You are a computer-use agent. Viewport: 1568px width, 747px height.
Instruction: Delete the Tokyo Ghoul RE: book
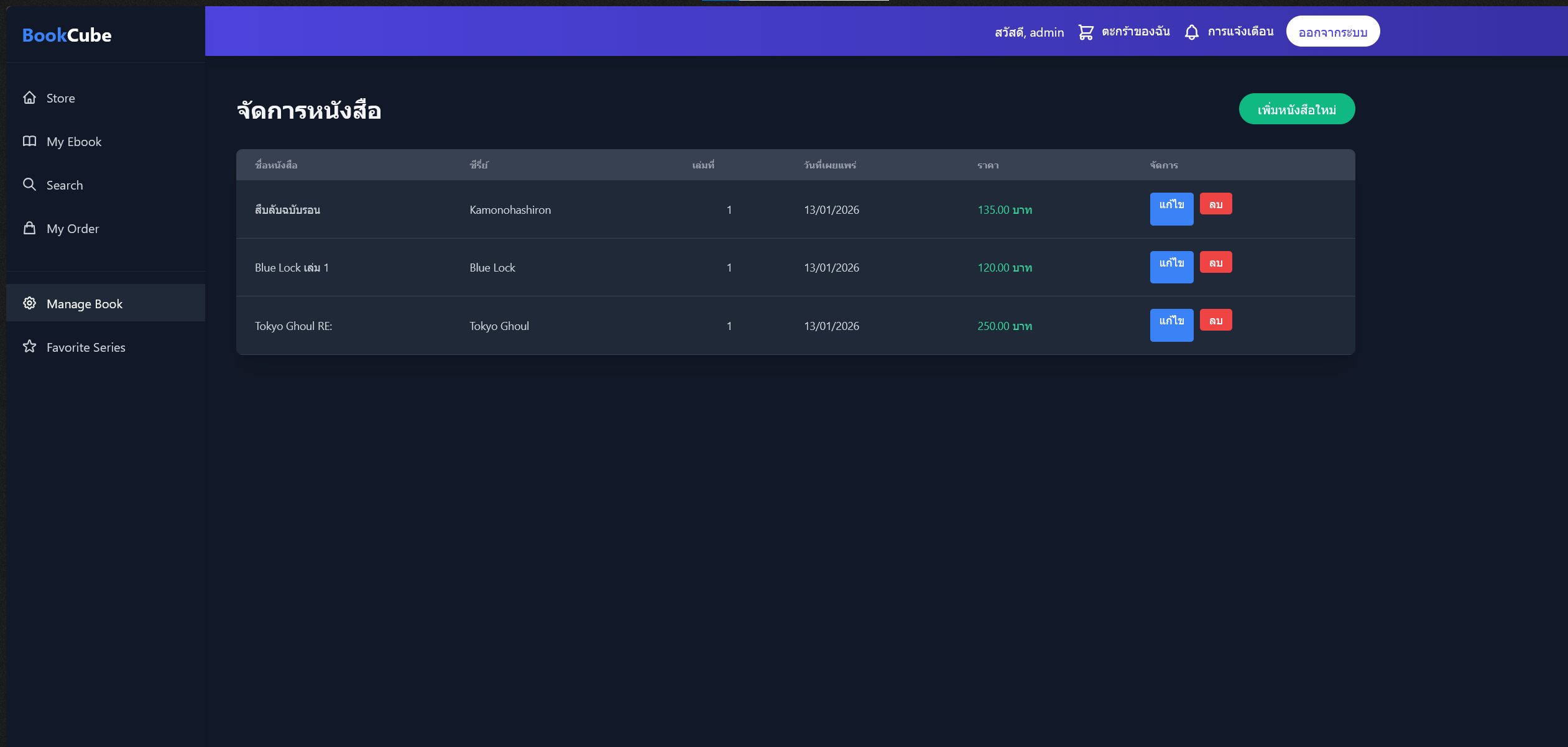pyautogui.click(x=1215, y=320)
